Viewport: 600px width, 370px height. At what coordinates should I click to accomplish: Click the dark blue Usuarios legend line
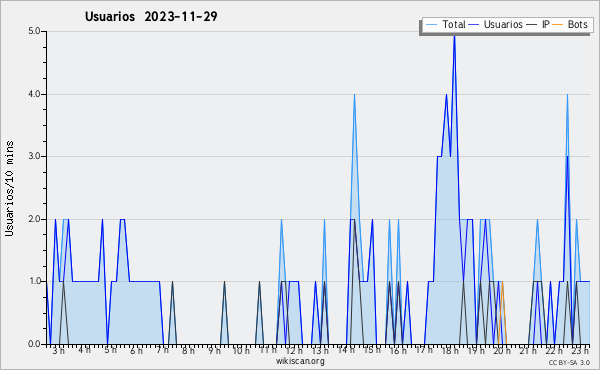tap(474, 25)
